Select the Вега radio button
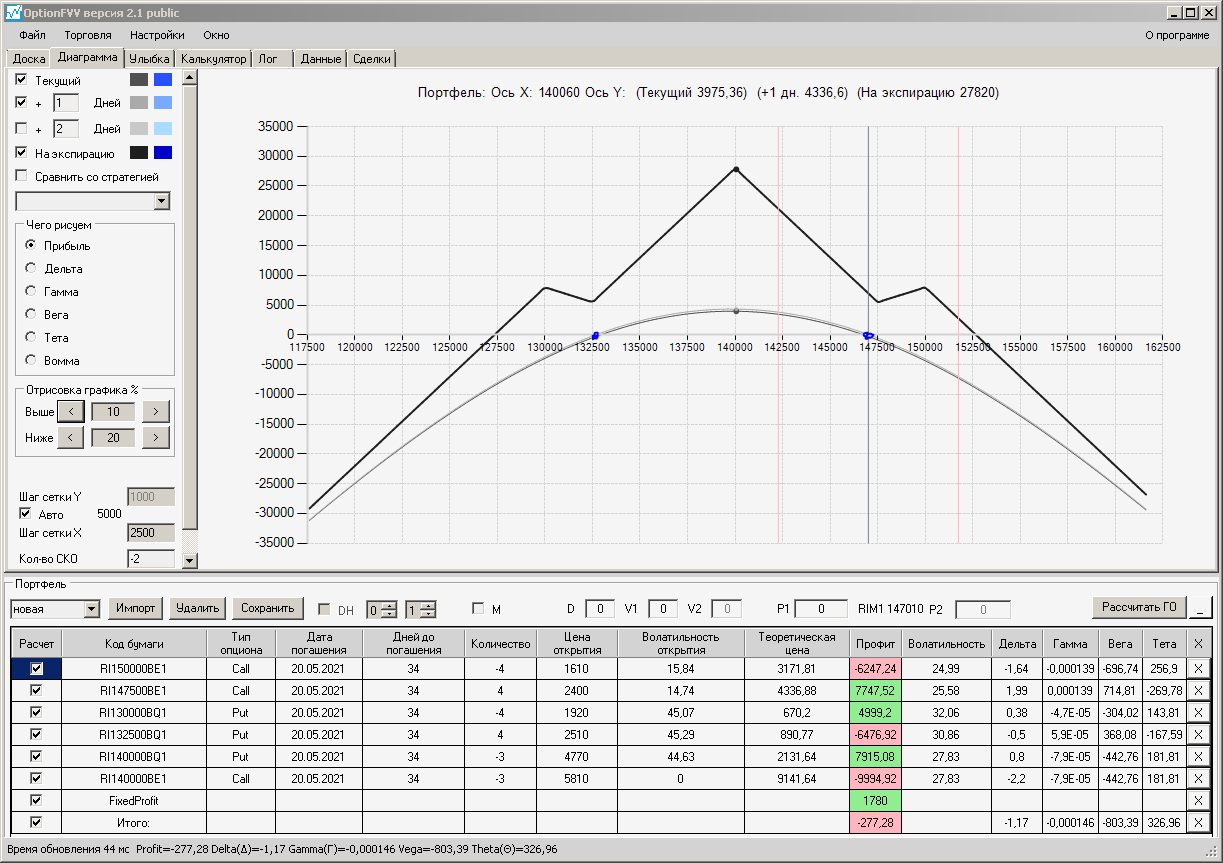The width and height of the screenshot is (1223, 863). pos(31,315)
